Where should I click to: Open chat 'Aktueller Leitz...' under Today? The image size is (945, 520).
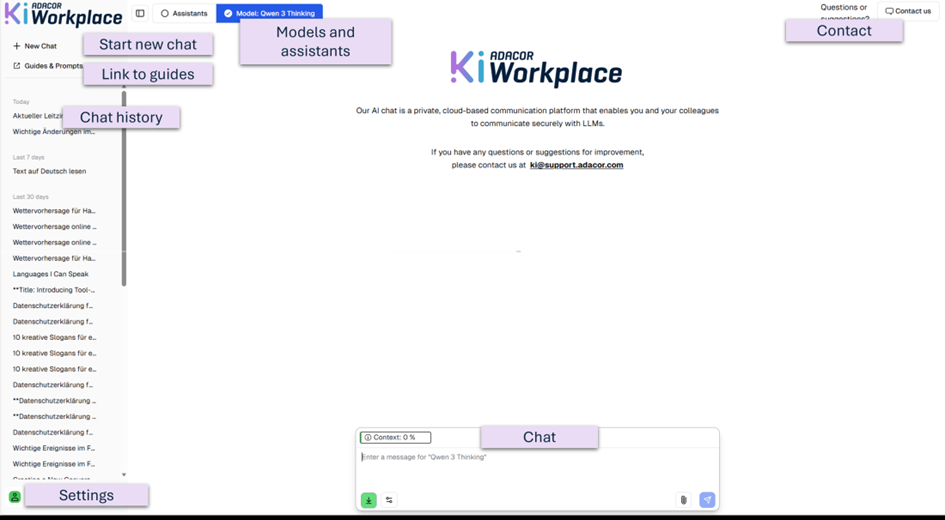coord(37,116)
